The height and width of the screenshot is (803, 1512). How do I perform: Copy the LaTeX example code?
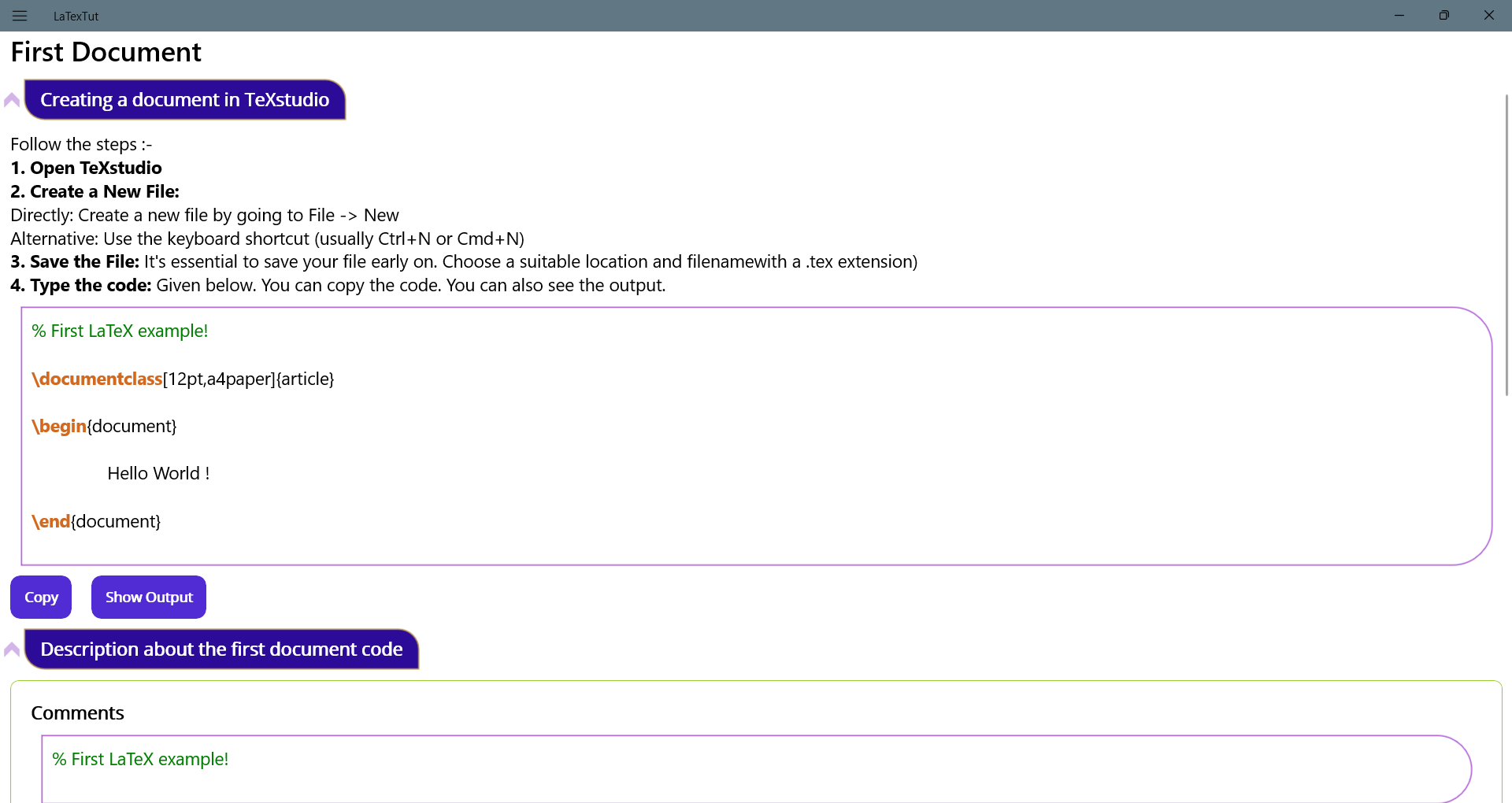click(x=41, y=598)
